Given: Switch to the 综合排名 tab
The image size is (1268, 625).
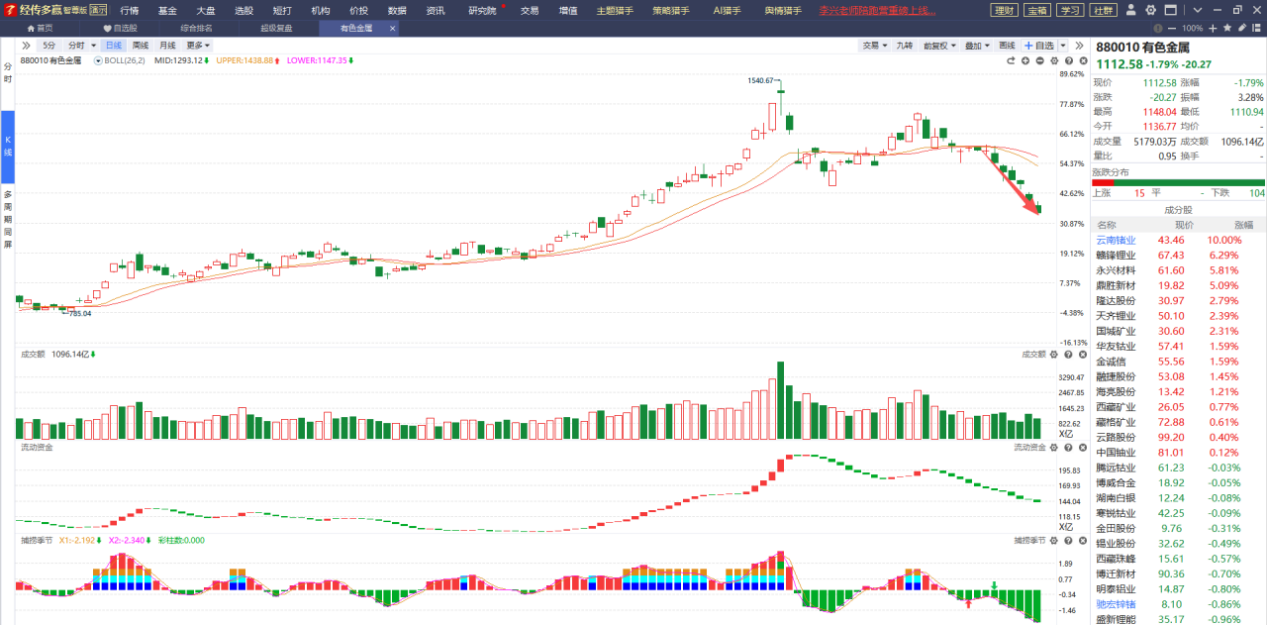Looking at the screenshot, I should (196, 28).
